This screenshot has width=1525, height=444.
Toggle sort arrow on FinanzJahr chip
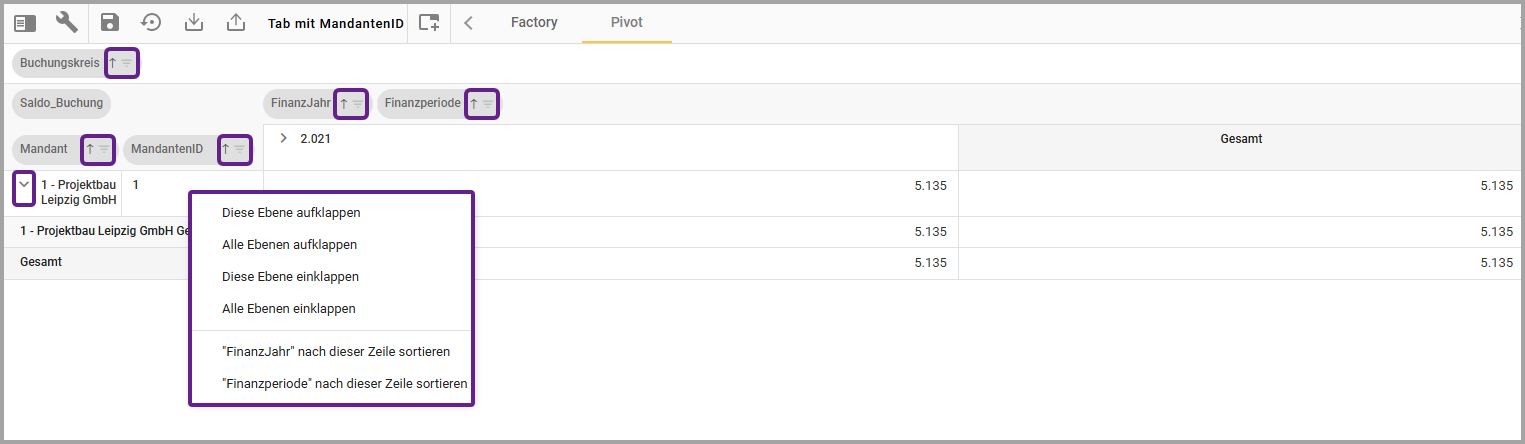344,103
